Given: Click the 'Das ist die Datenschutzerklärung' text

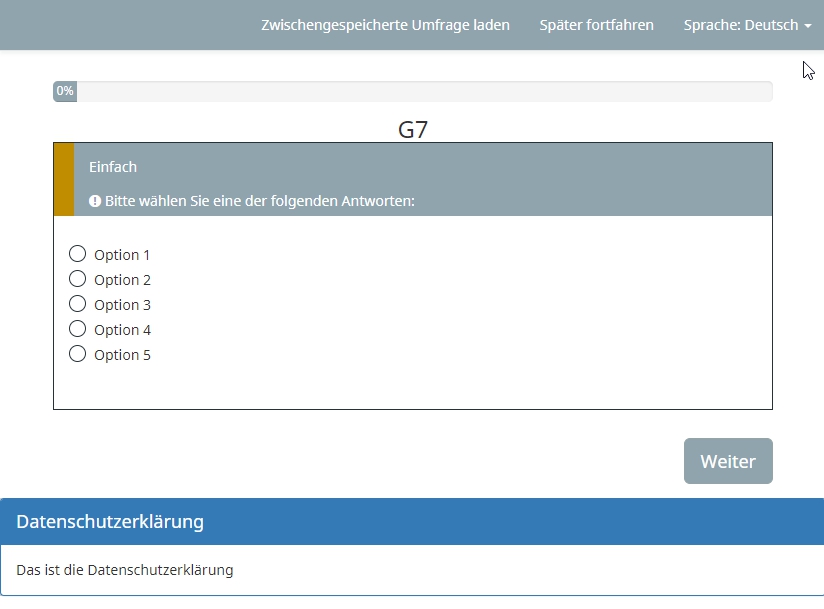Looking at the screenshot, I should (x=125, y=570).
